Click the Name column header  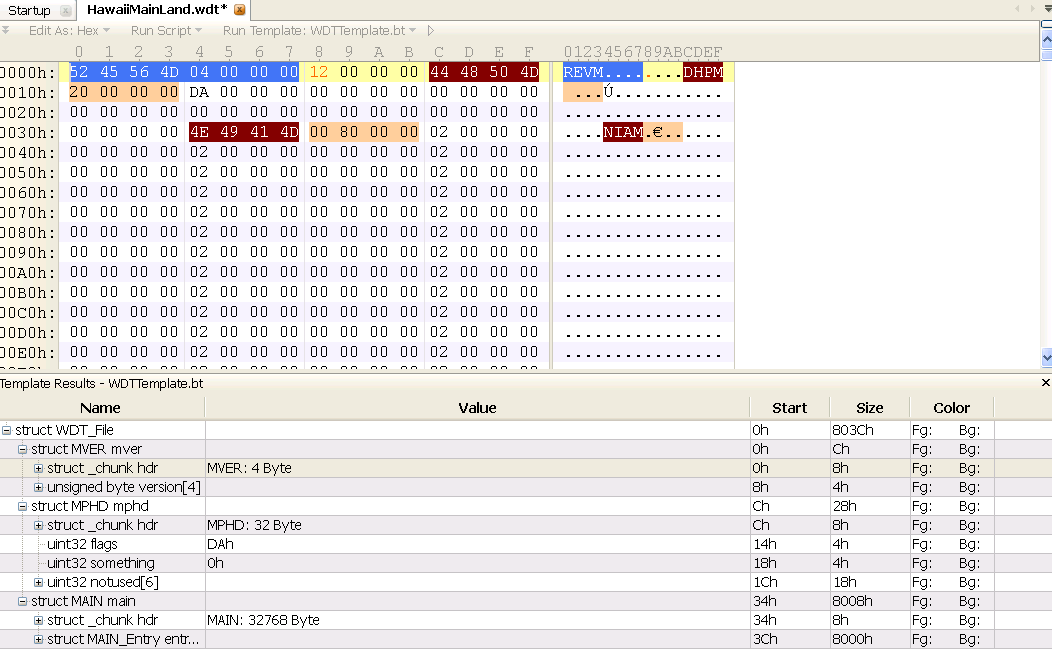click(101, 408)
